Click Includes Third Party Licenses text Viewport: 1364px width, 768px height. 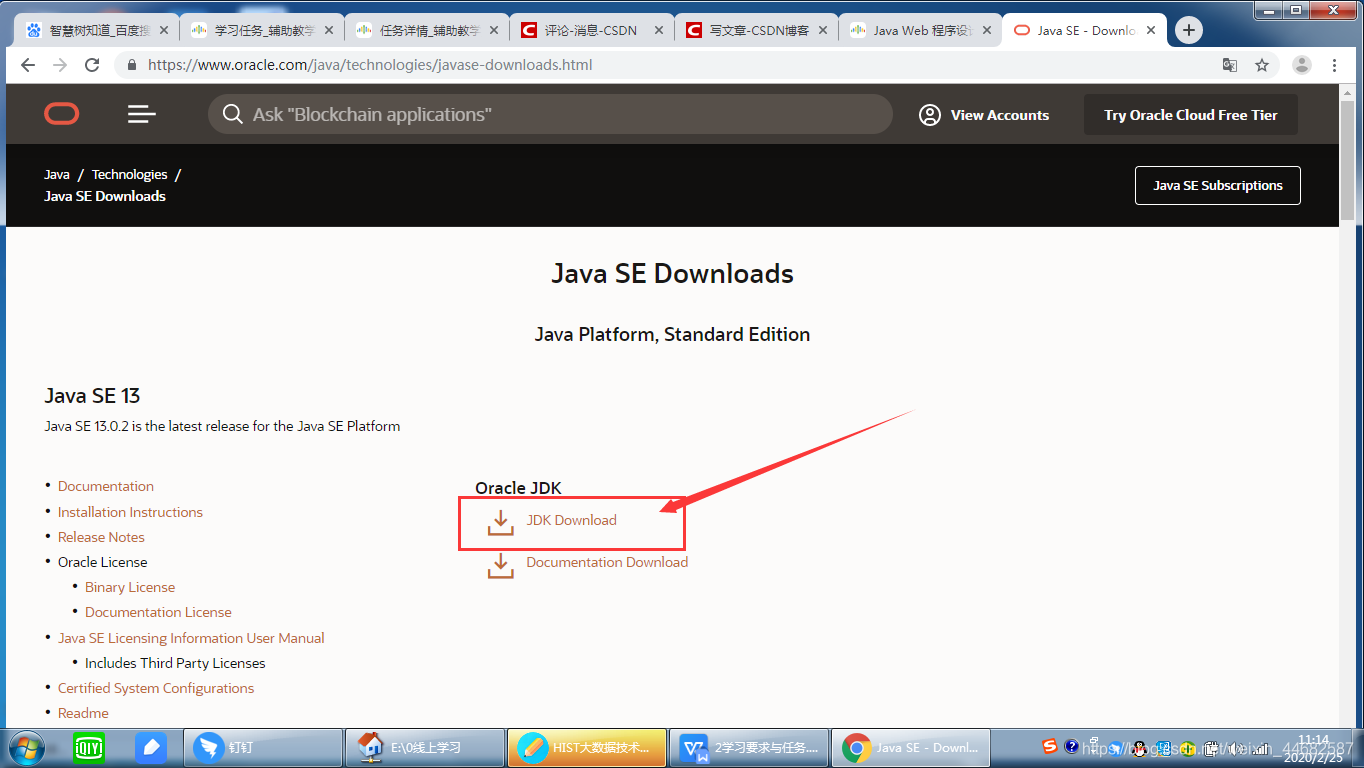(175, 663)
